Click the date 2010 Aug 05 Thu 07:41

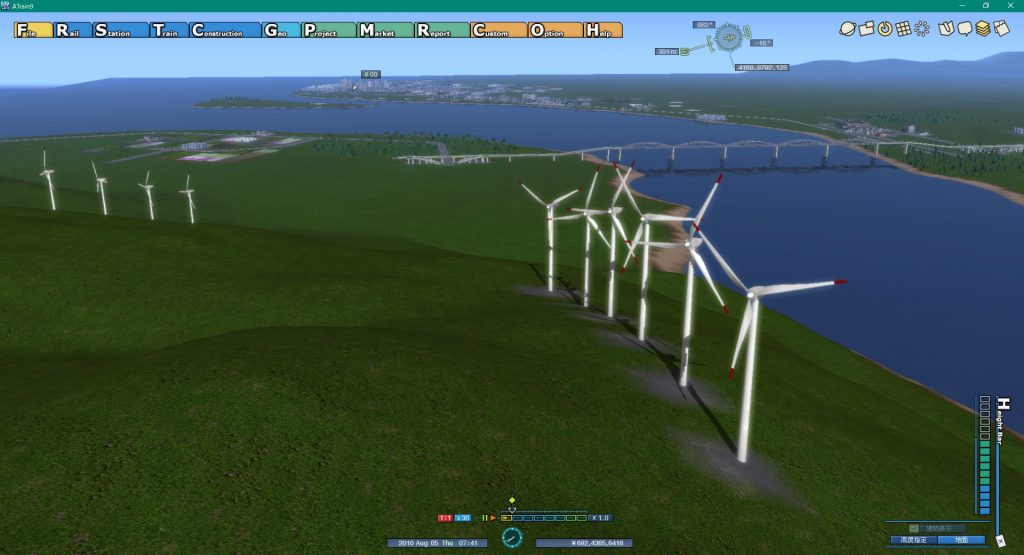click(x=438, y=543)
